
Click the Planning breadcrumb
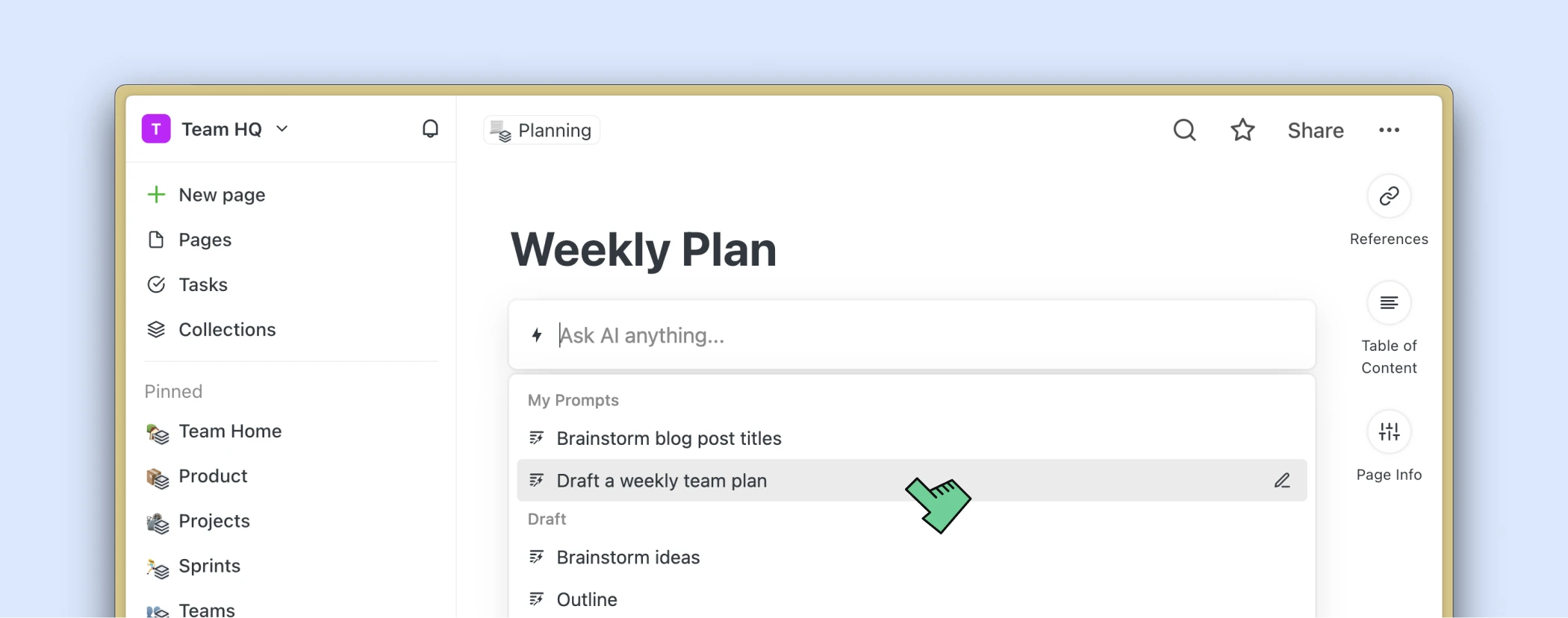542,131
